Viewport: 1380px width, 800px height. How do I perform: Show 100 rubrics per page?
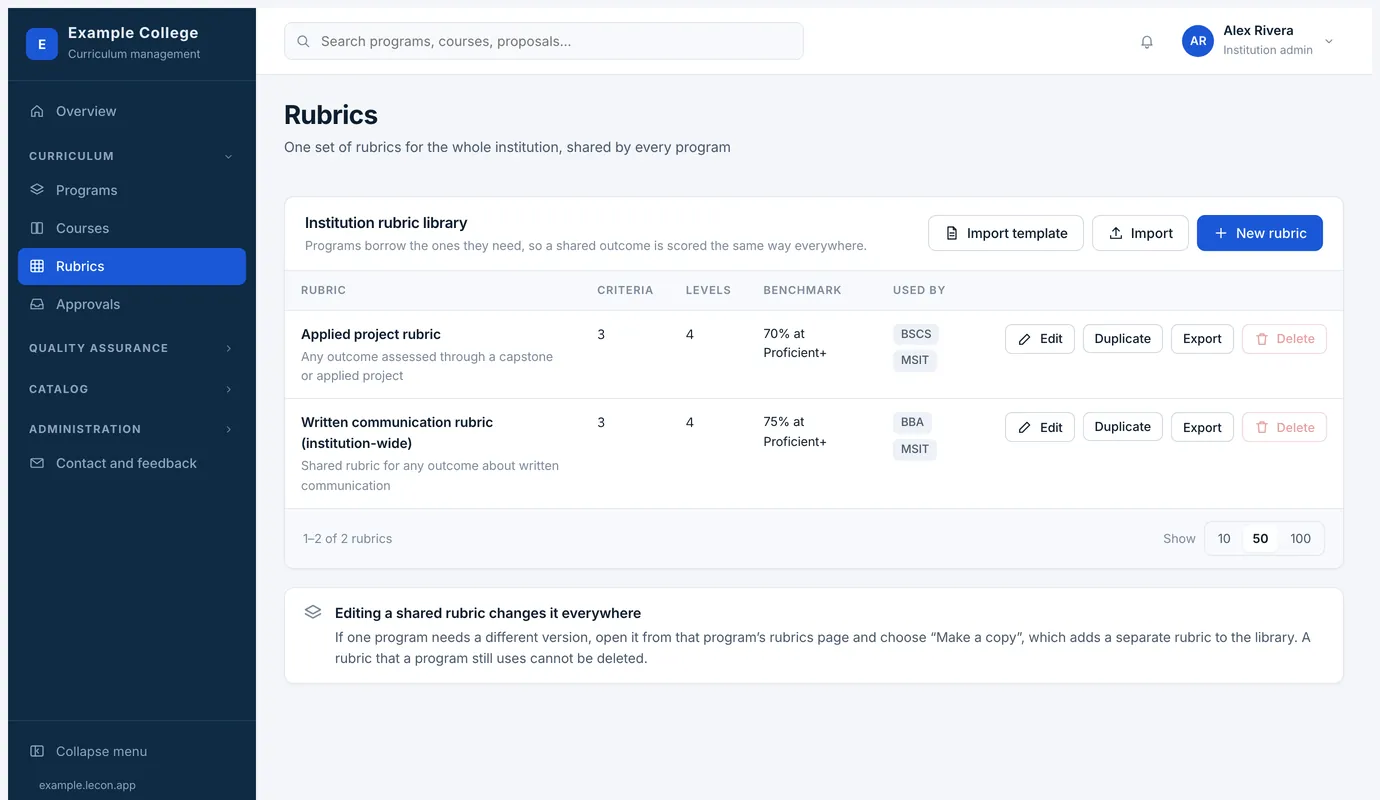pos(1300,538)
